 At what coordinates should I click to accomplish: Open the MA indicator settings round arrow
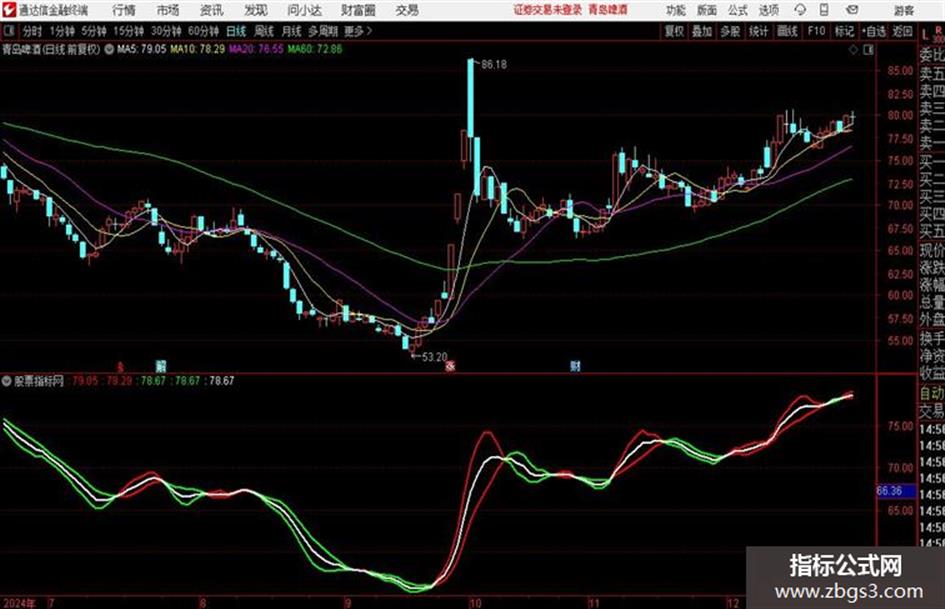(109, 49)
